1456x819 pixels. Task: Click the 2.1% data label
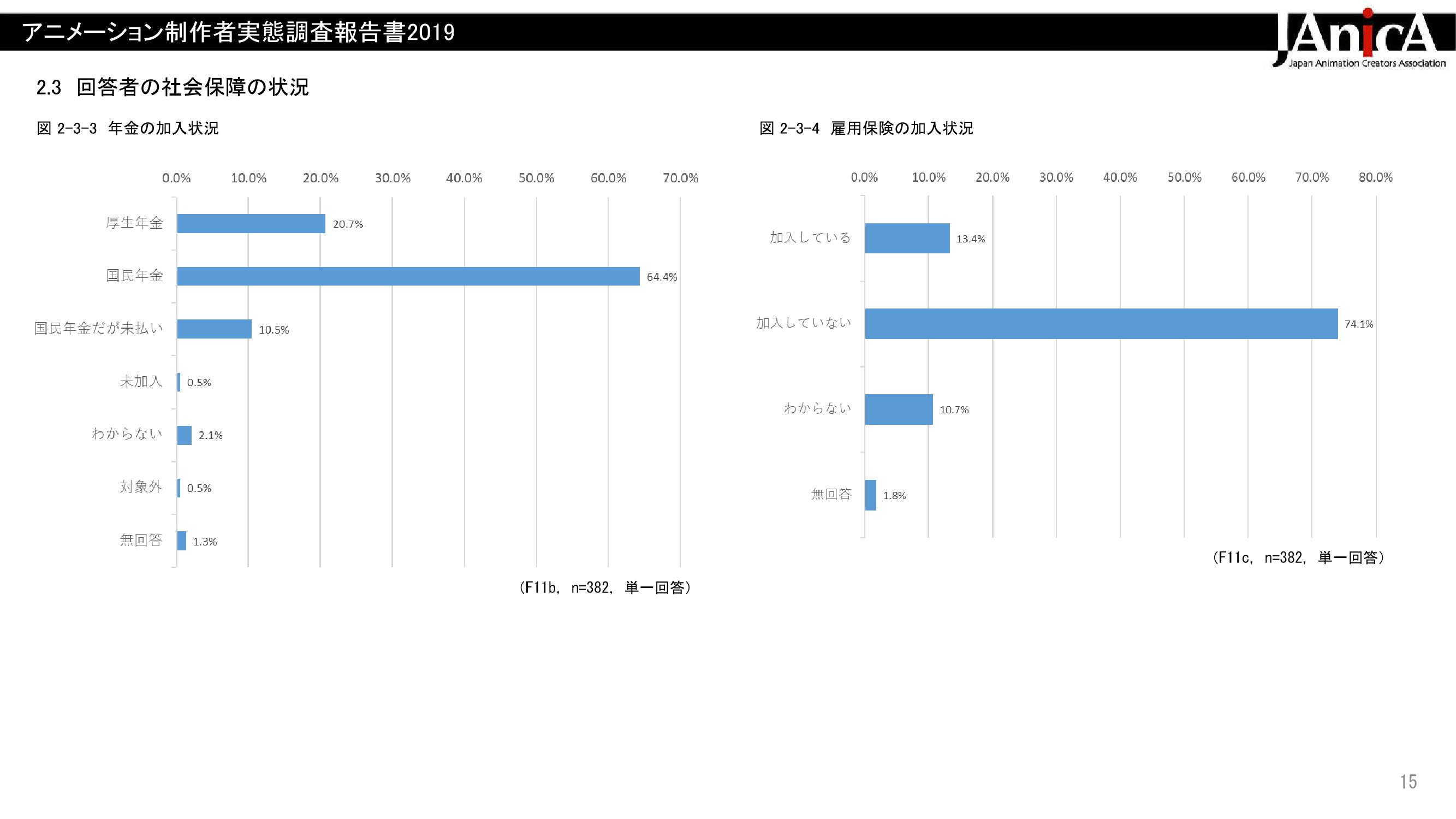pos(211,435)
